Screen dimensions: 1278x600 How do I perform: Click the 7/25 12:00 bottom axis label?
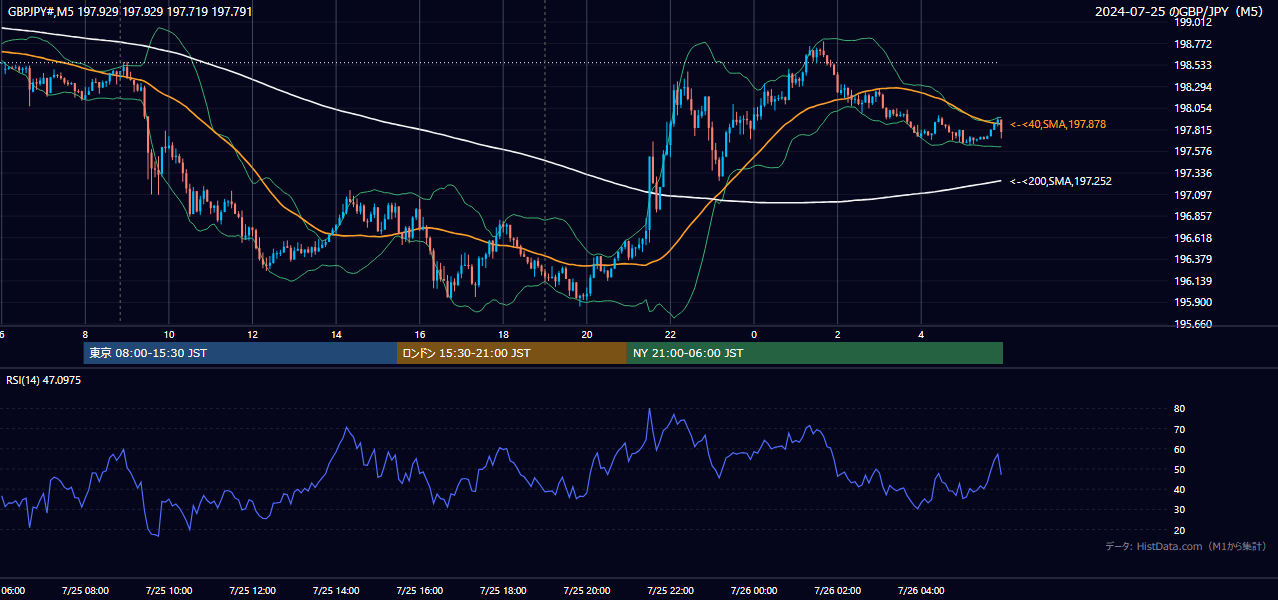(x=253, y=591)
